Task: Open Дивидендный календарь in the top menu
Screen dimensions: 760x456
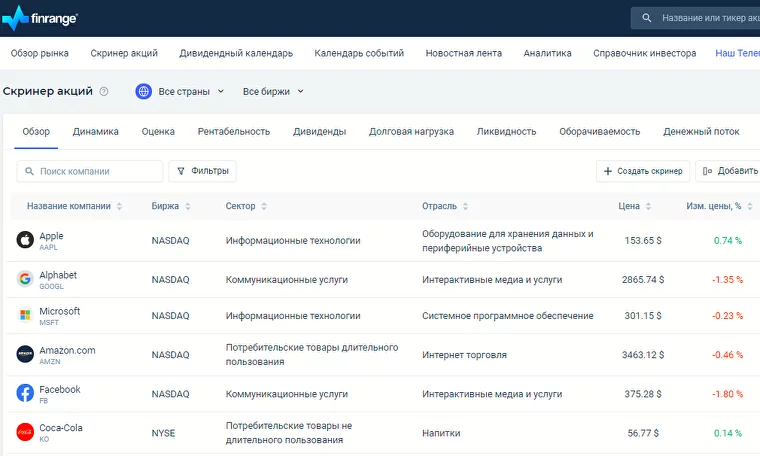Action: tap(236, 53)
